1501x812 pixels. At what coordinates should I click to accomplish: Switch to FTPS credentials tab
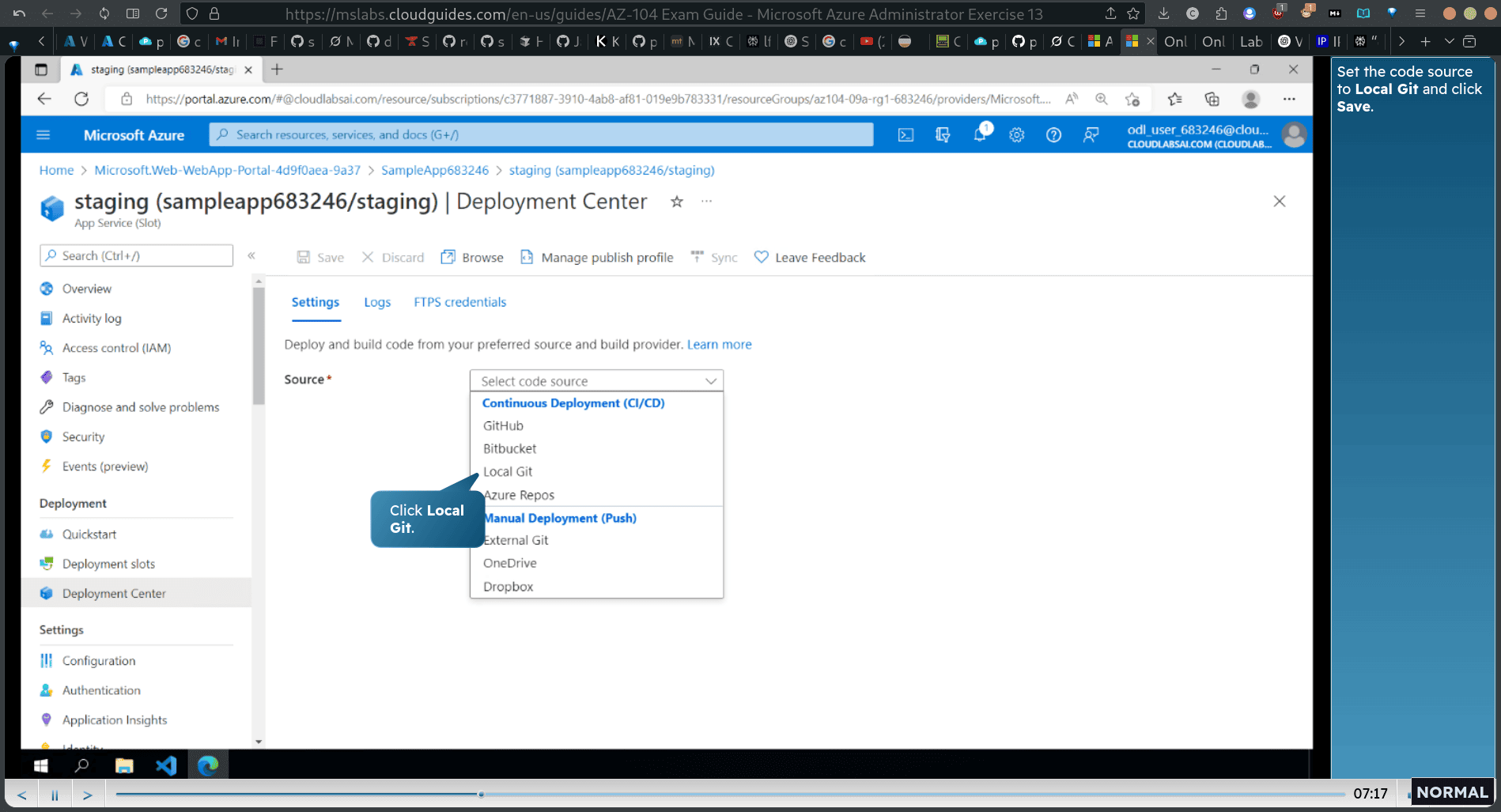[x=459, y=302]
